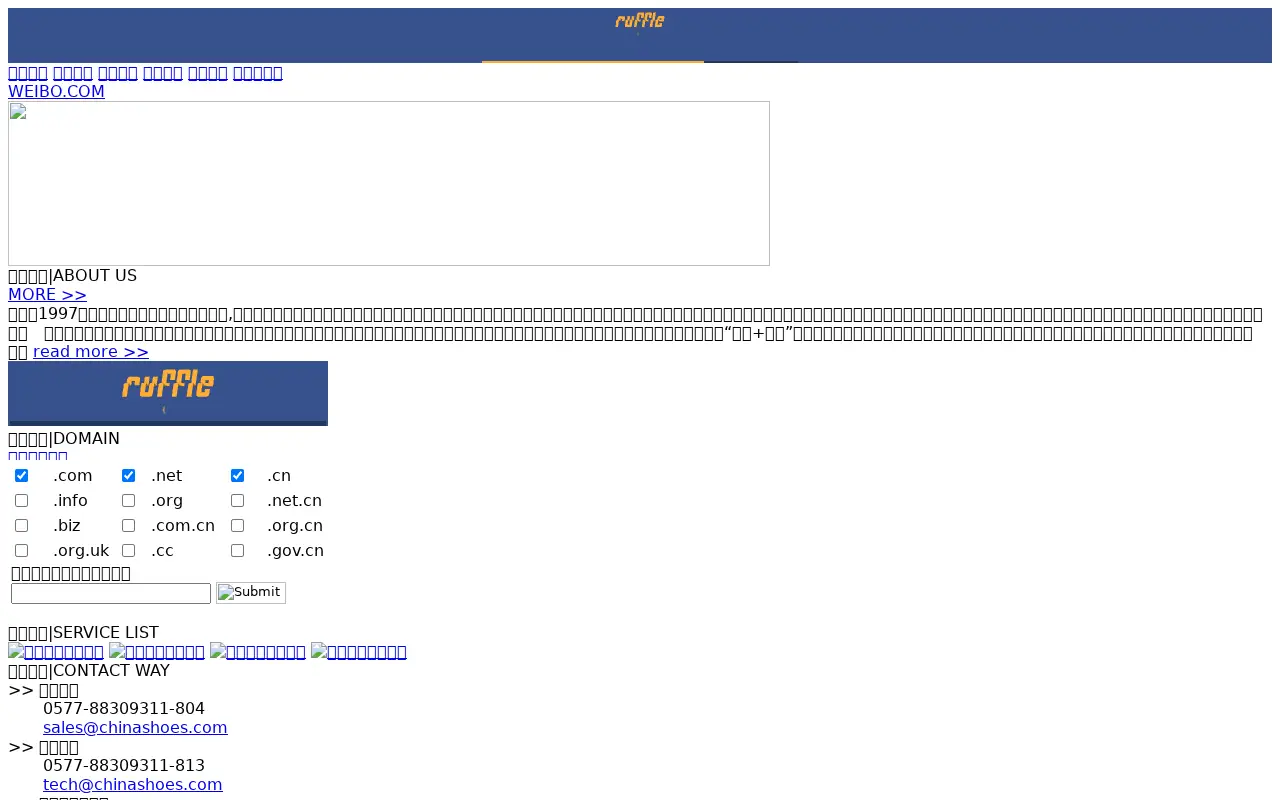Viewport: 1280px width, 800px height.
Task: Open the MORE >> link under About Us
Action: pyautogui.click(x=47, y=295)
